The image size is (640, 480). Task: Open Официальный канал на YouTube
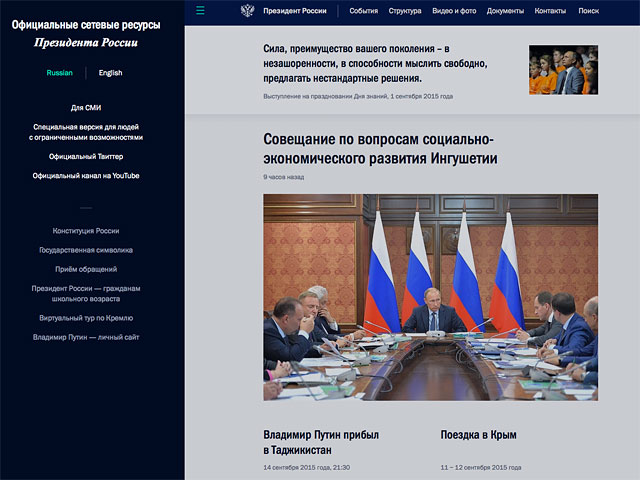pyautogui.click(x=86, y=176)
